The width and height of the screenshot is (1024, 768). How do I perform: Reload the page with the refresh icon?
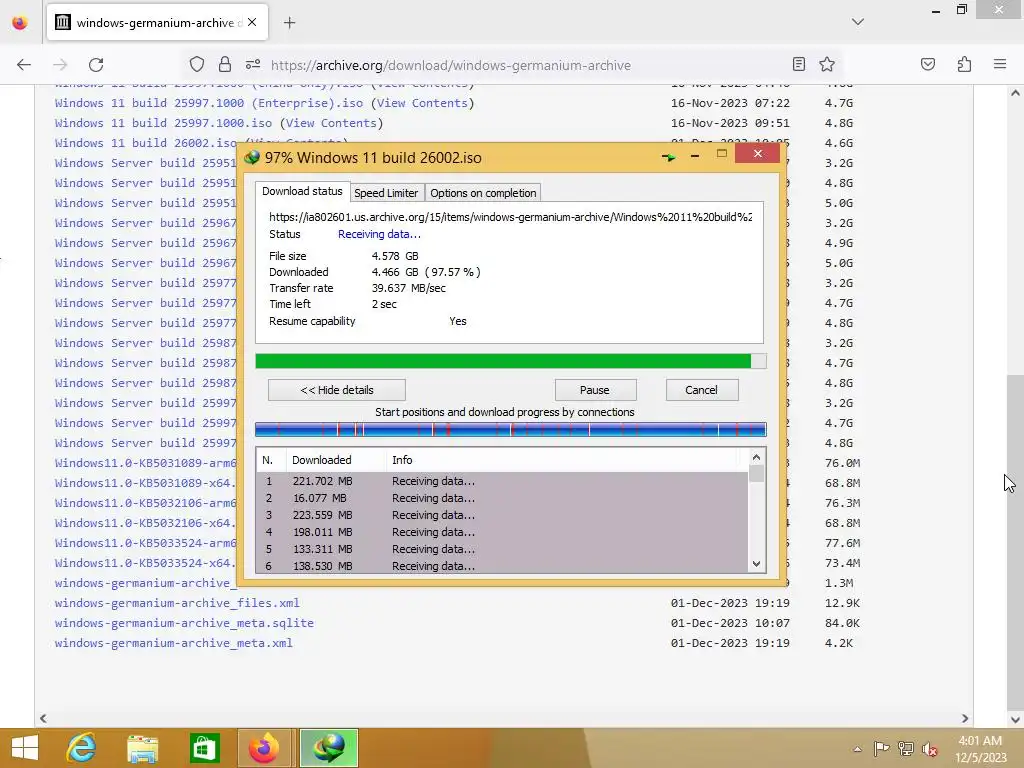pyautogui.click(x=96, y=64)
